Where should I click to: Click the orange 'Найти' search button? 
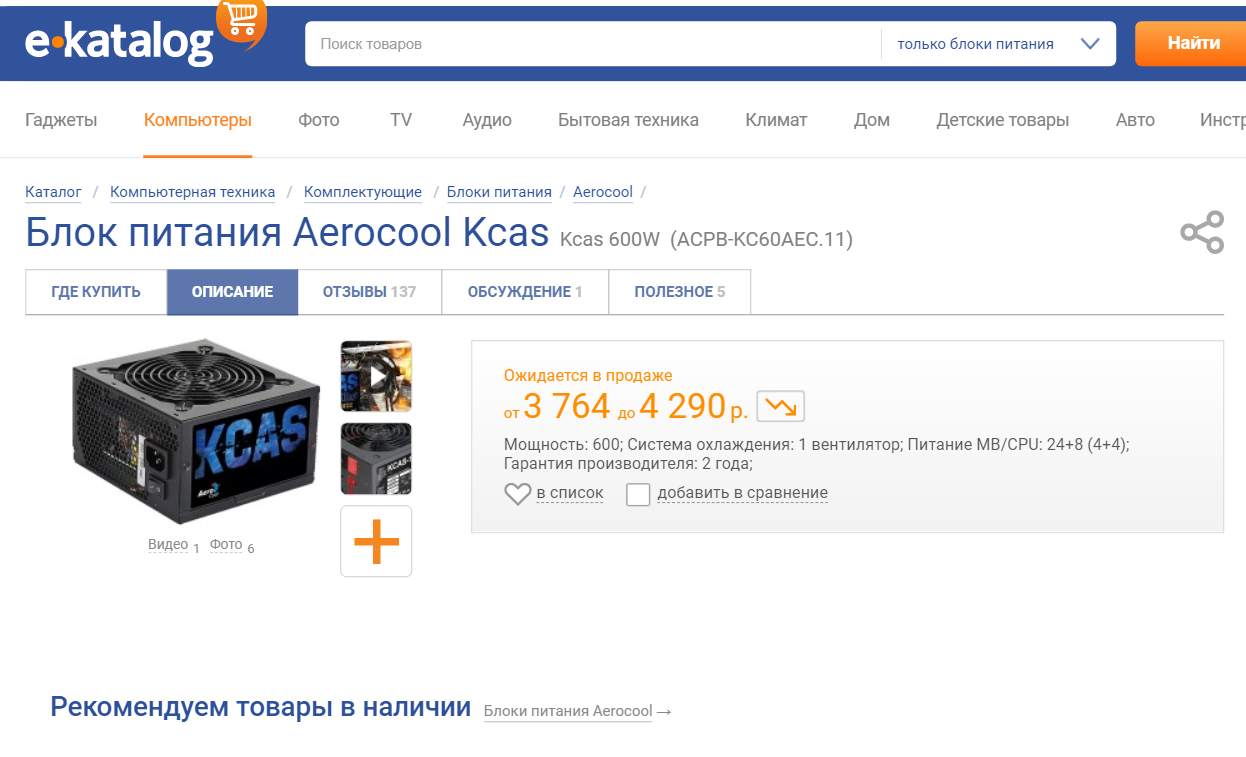(x=1192, y=43)
